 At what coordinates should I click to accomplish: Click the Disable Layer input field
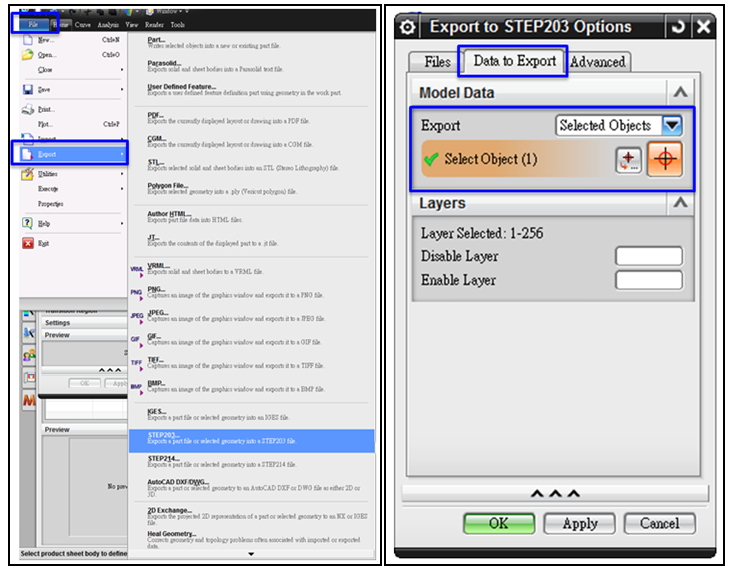(x=648, y=256)
